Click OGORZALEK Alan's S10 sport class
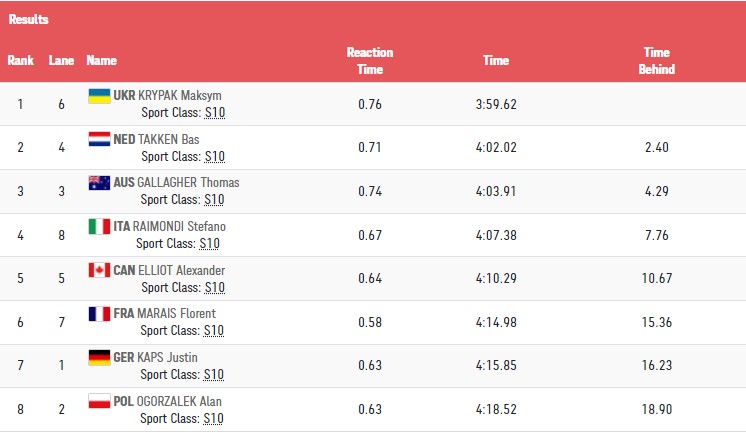This screenshot has width=746, height=432. click(x=214, y=418)
